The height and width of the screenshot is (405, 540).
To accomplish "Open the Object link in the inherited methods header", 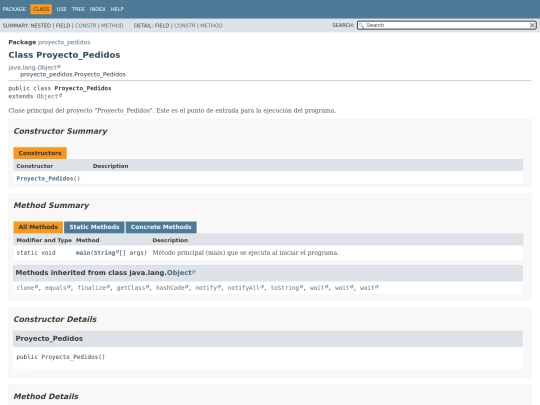I will point(181,273).
